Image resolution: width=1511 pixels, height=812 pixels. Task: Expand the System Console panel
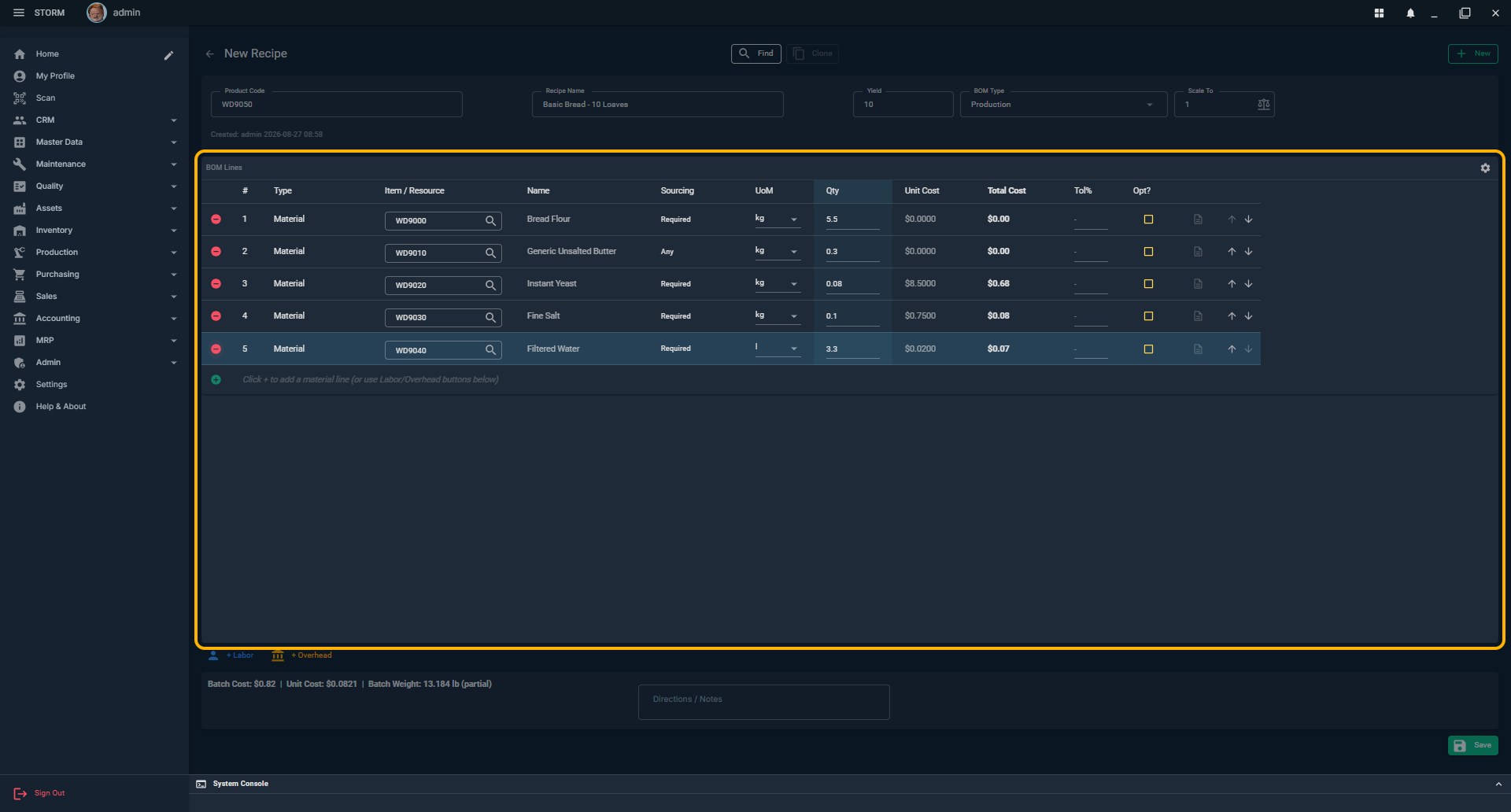click(x=1498, y=784)
